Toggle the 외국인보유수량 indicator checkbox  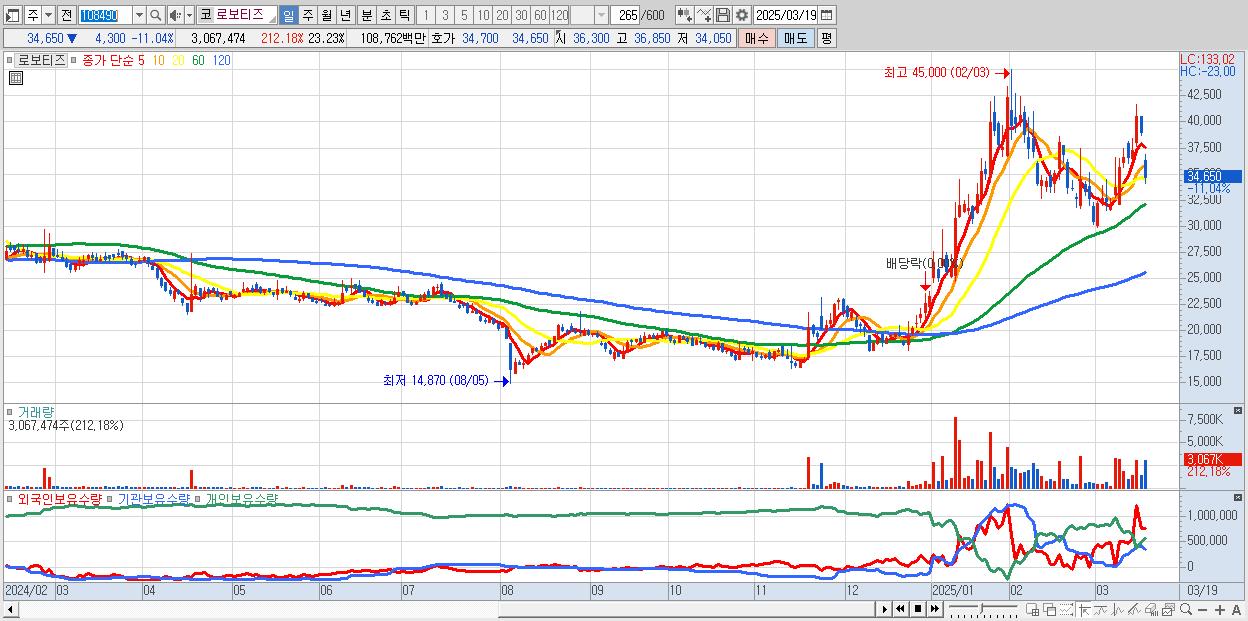(11, 498)
